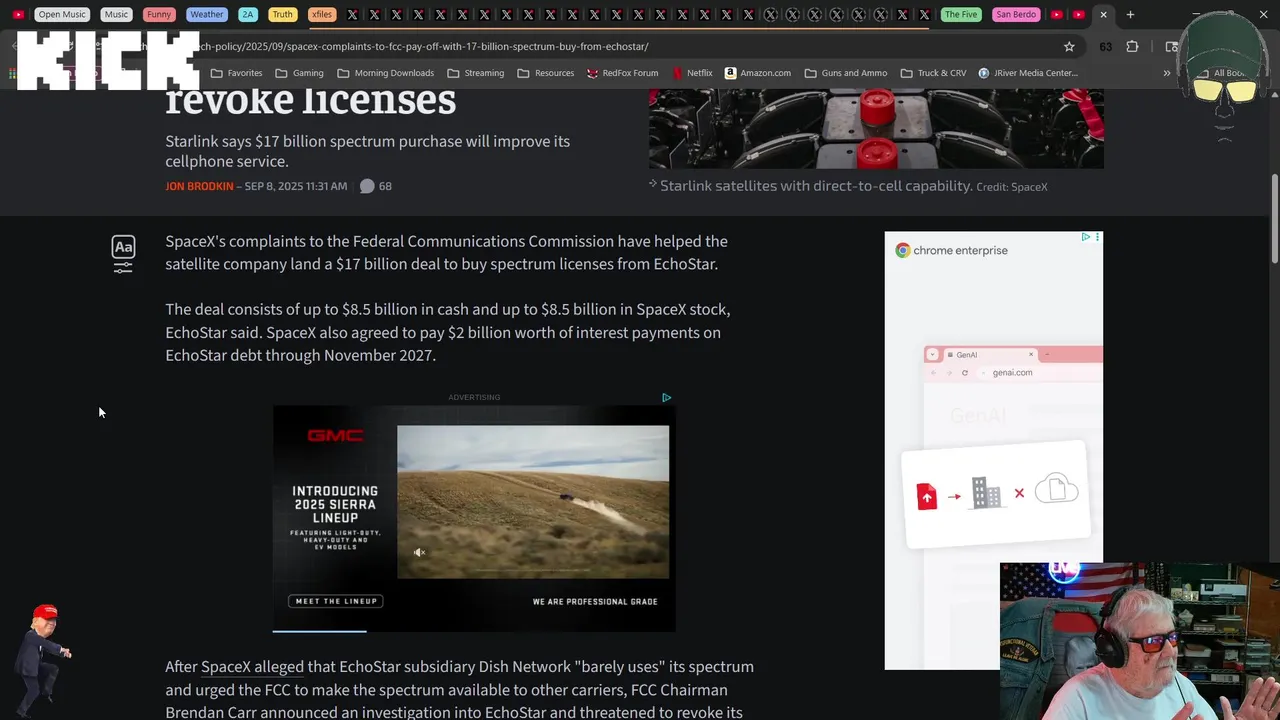Click the GMC ad progress bar

[x=474, y=631]
